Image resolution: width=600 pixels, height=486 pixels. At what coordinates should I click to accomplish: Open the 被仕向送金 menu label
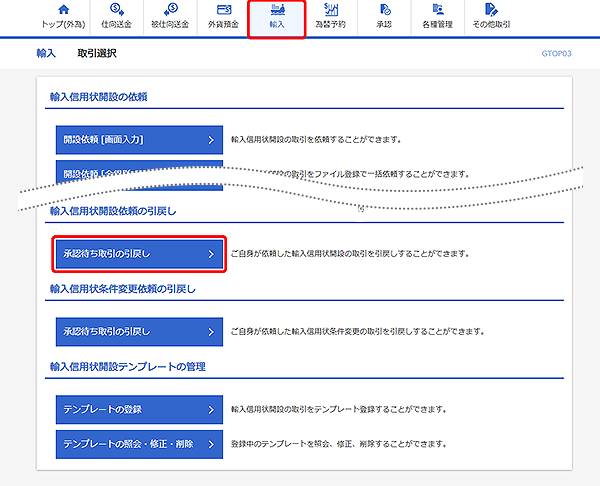point(170,24)
